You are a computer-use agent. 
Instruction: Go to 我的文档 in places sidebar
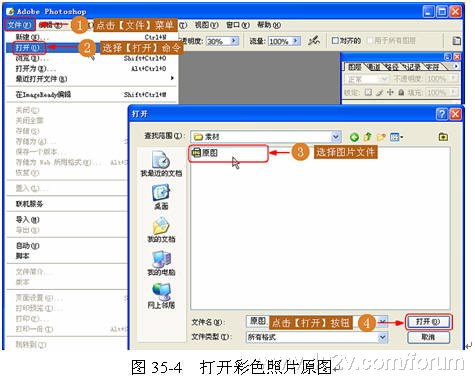161,230
